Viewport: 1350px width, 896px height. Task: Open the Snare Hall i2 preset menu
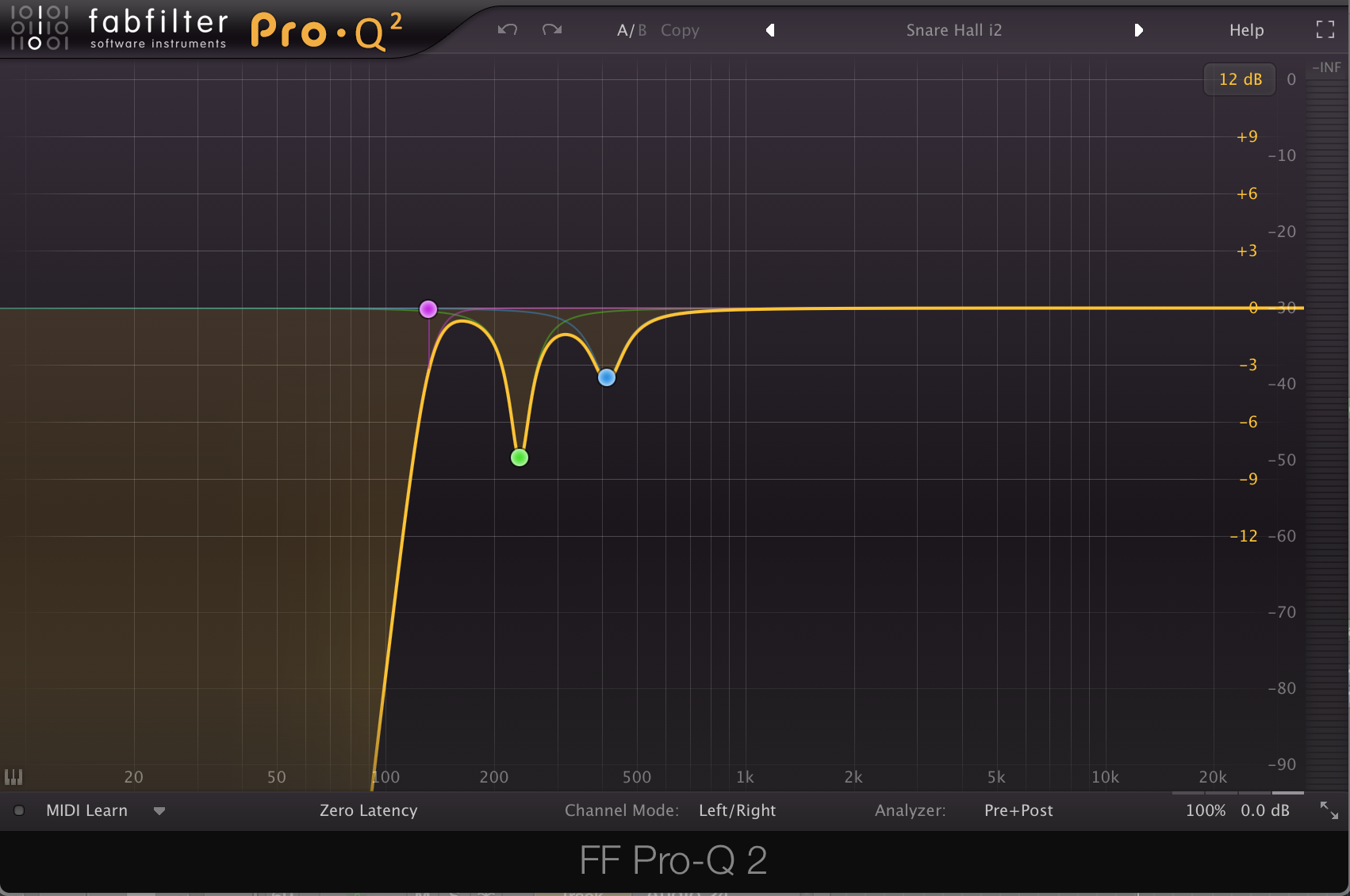coord(954,30)
